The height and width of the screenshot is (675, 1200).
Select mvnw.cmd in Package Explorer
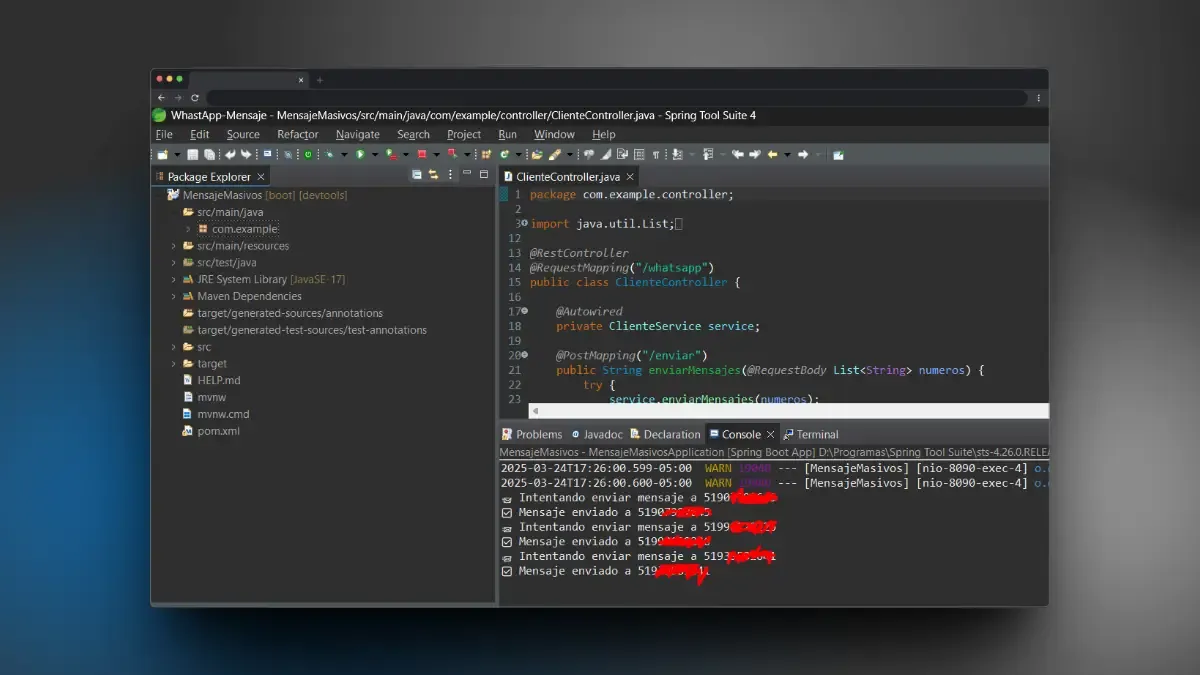215,414
